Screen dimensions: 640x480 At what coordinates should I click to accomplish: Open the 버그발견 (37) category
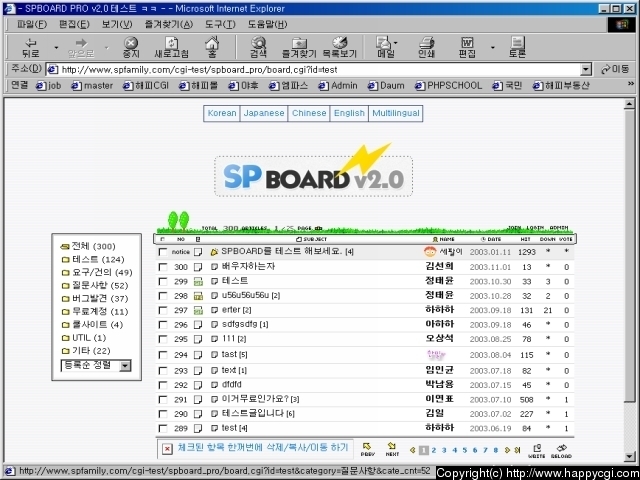point(100,299)
